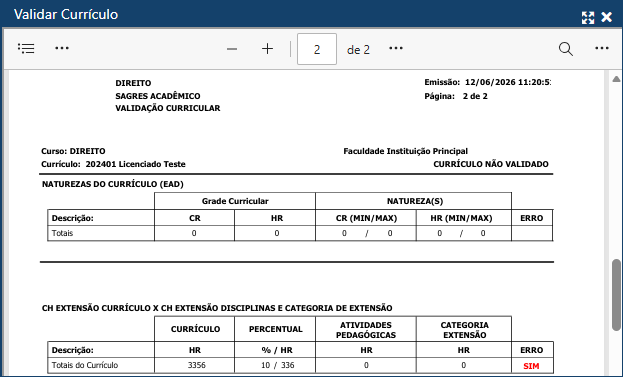Select the red 'SIM' error value

point(531,366)
